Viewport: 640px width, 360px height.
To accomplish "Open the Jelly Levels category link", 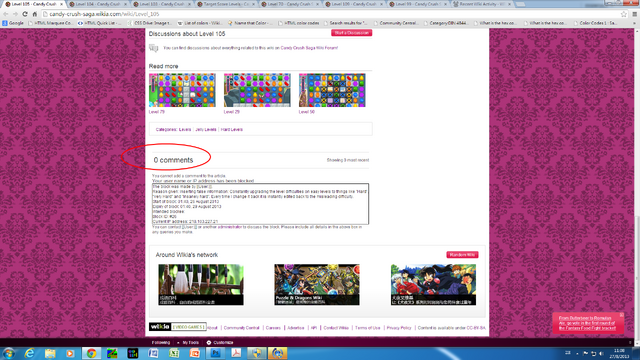I will pyautogui.click(x=206, y=129).
